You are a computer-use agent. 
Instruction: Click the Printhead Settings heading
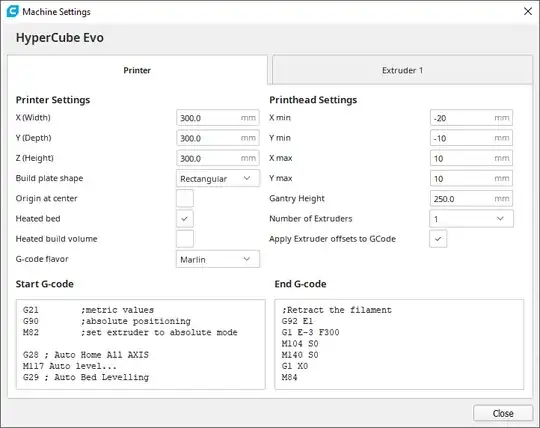click(313, 100)
